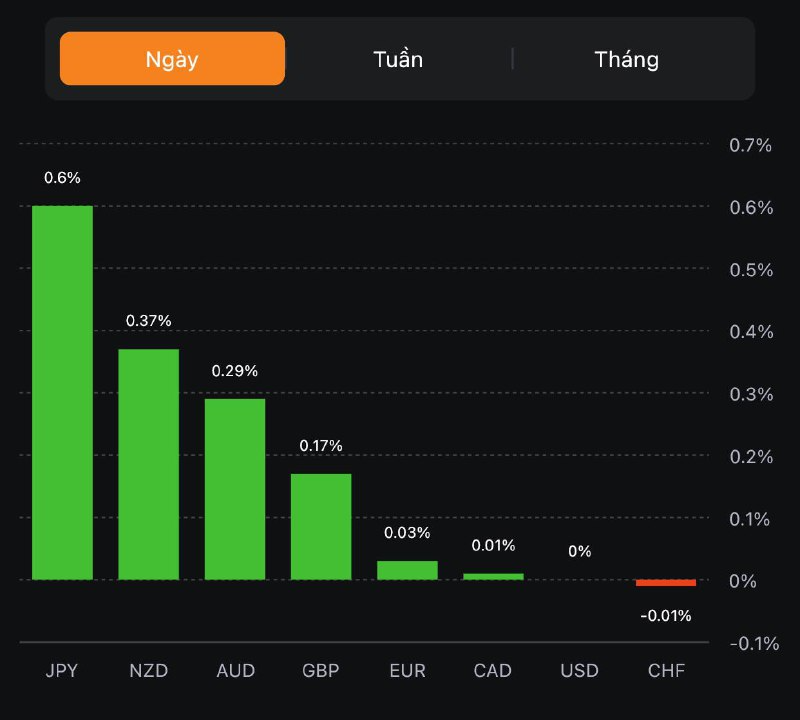Screen dimensions: 800x720
Task: Click the 0% label above USD
Action: (579, 551)
